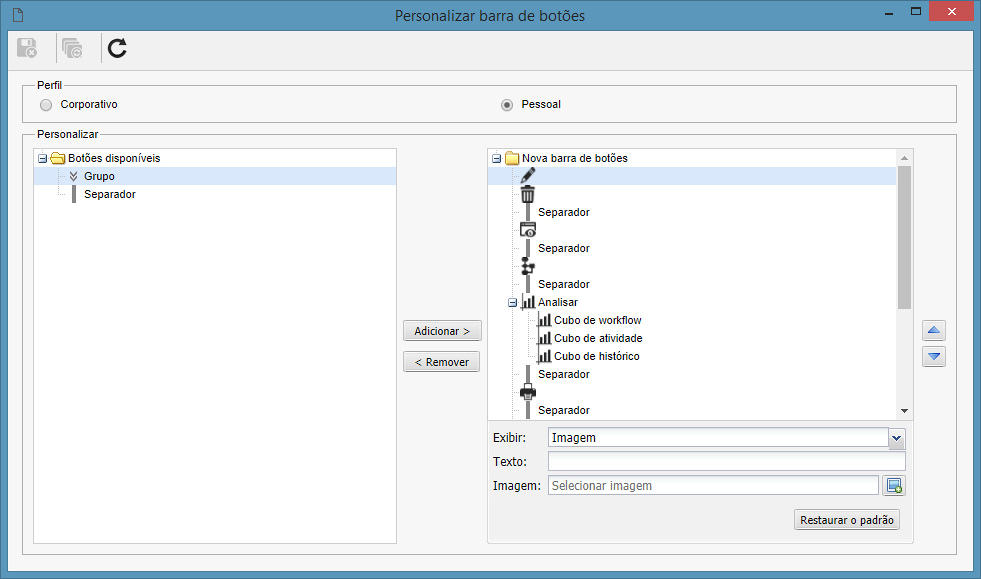This screenshot has height=579, width=981.
Task: Select the Separador just above Analisar
Action: click(564, 284)
